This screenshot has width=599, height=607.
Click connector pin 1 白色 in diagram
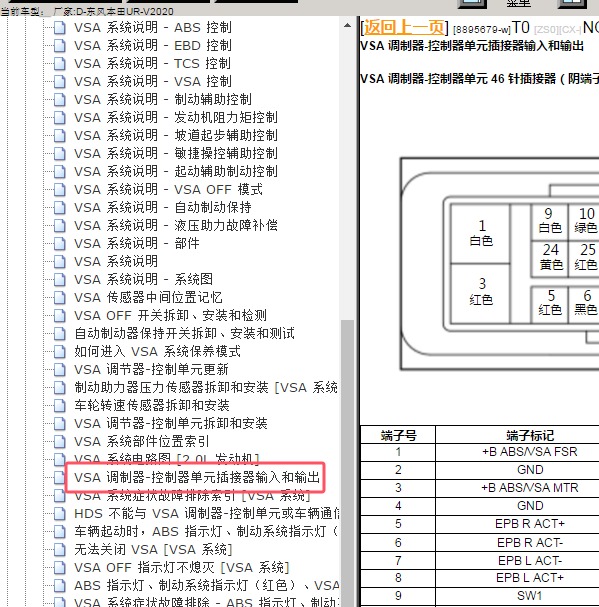click(481, 233)
